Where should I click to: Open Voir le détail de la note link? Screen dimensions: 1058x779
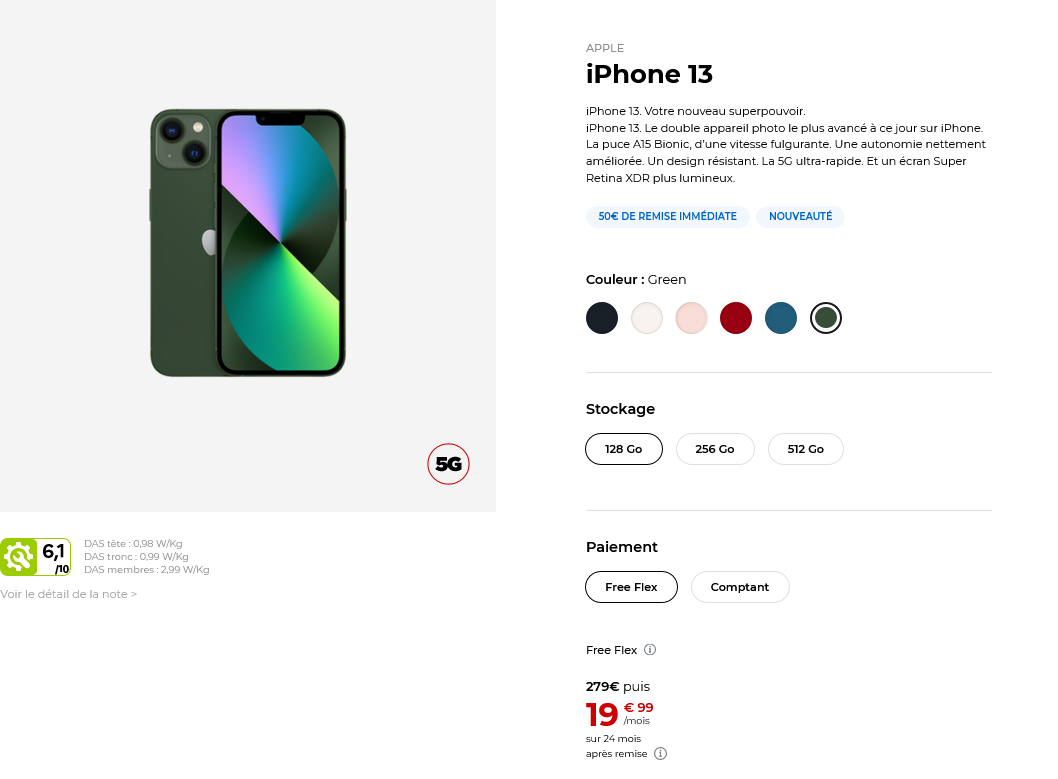click(x=68, y=594)
